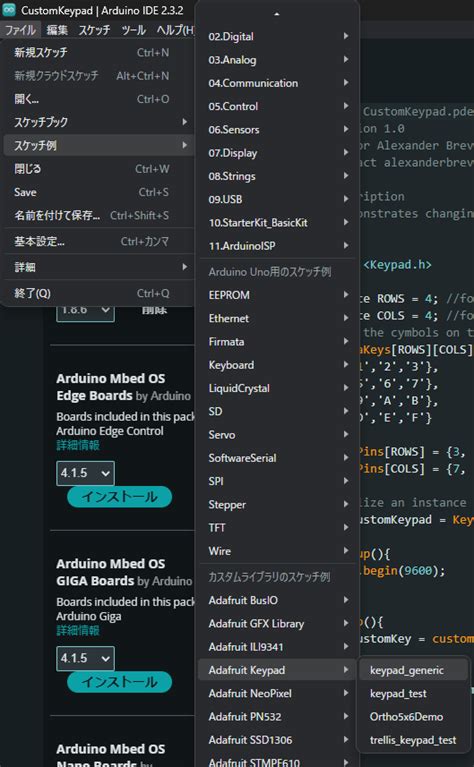The height and width of the screenshot is (767, 474).
Task: Expand the 07.Display examples
Action: 278,153
